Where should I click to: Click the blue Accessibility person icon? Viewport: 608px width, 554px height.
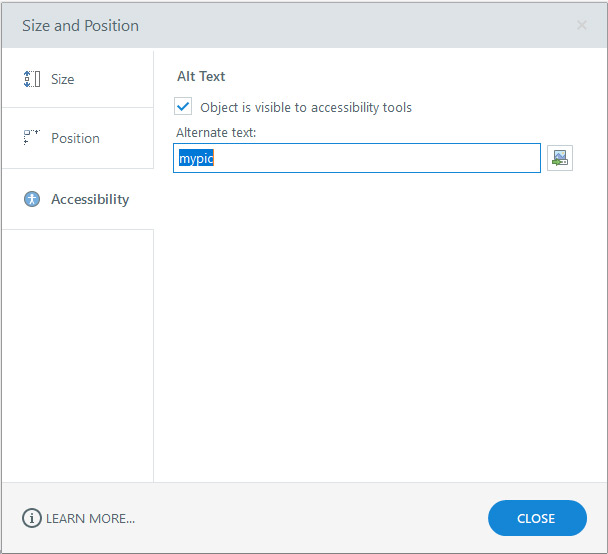pyautogui.click(x=32, y=199)
